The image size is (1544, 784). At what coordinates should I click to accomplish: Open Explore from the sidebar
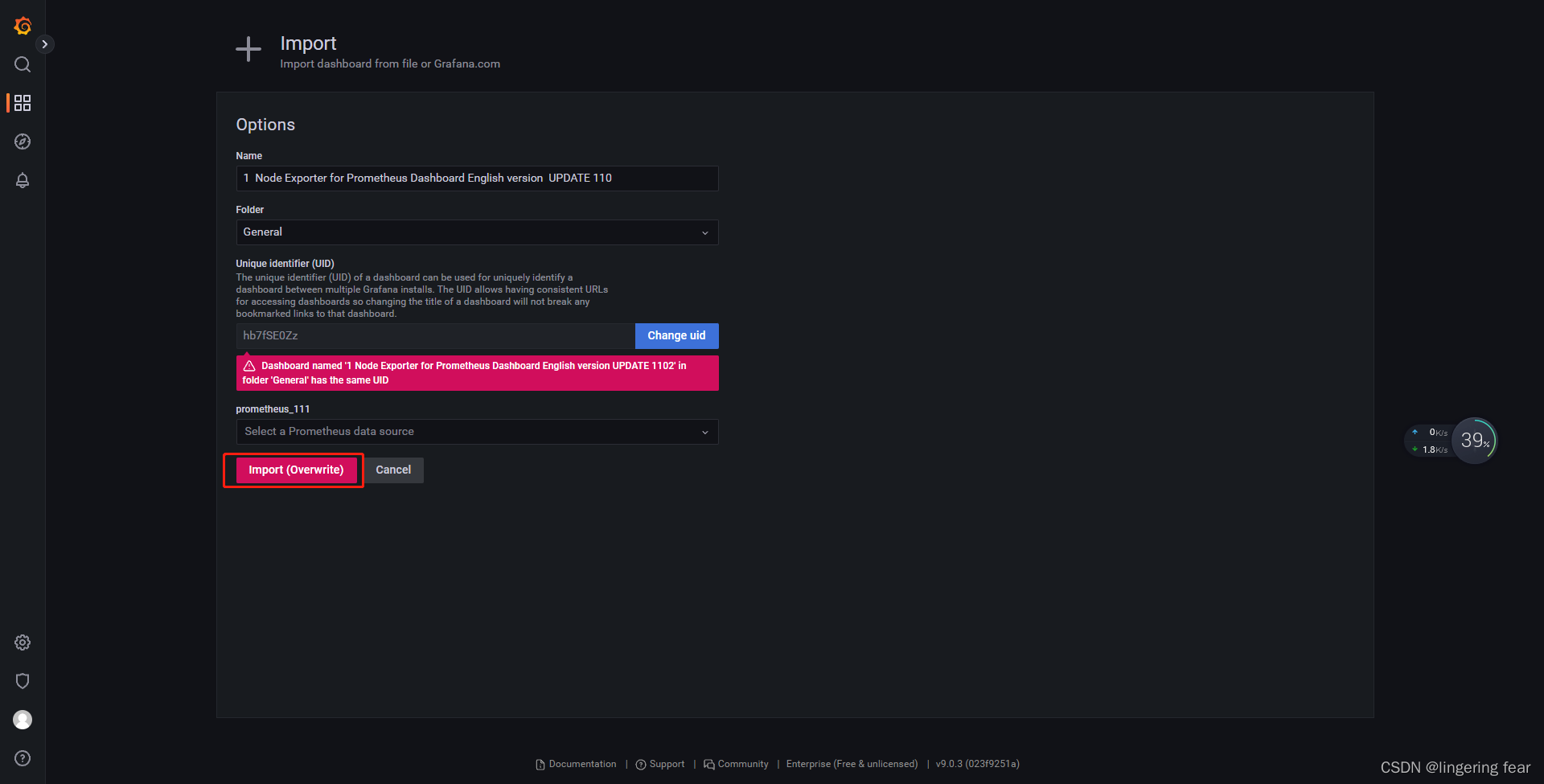pos(22,141)
